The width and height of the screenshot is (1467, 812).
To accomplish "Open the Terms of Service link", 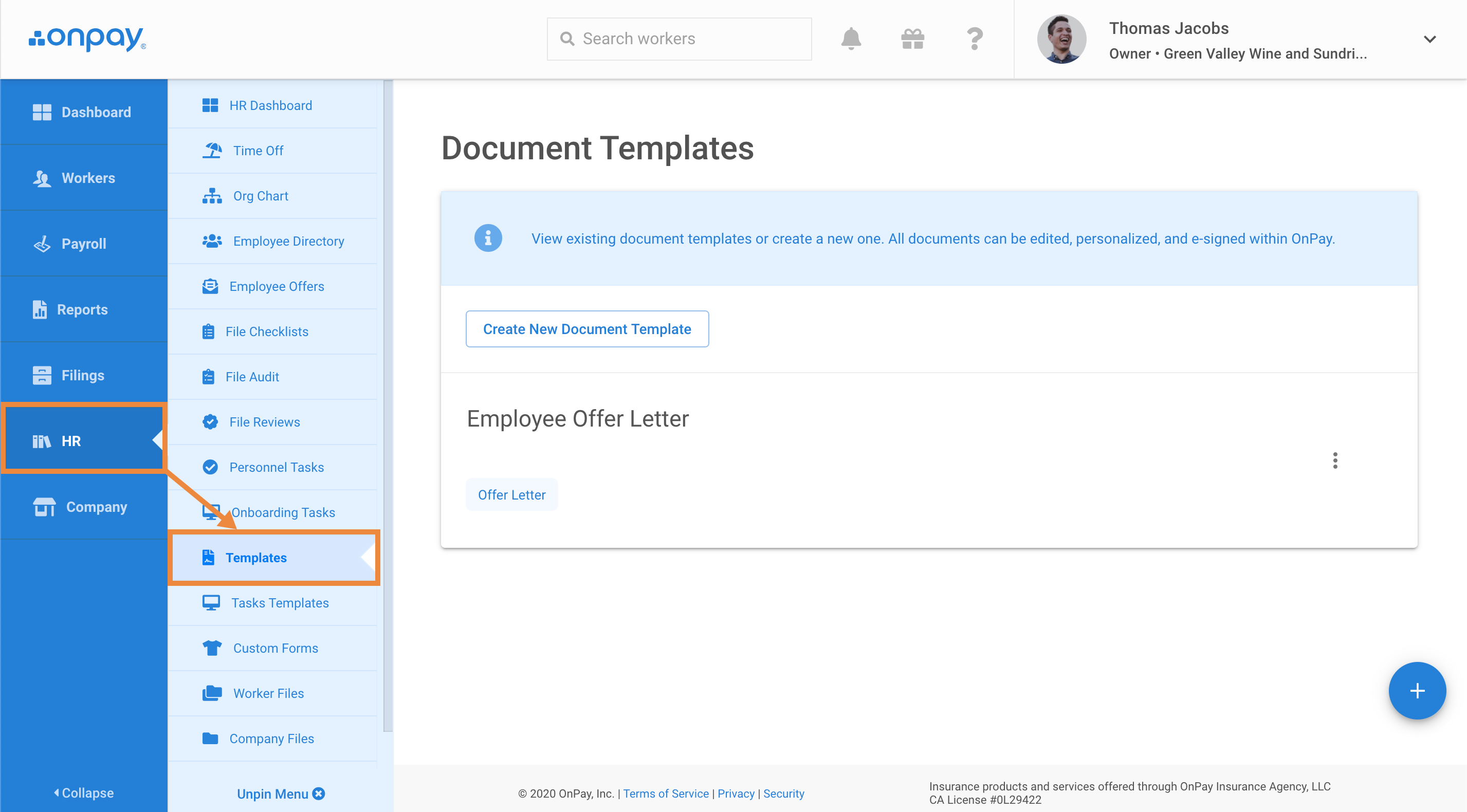I will click(x=666, y=793).
